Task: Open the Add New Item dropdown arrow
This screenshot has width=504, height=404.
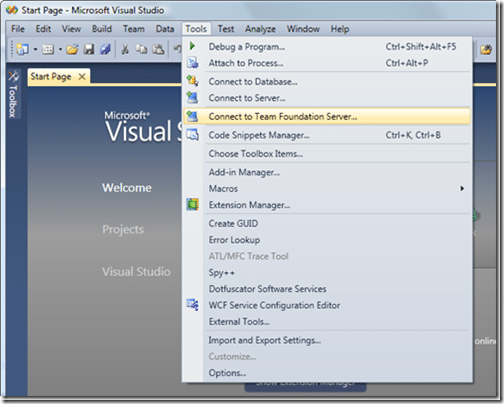Action: [x=60, y=50]
